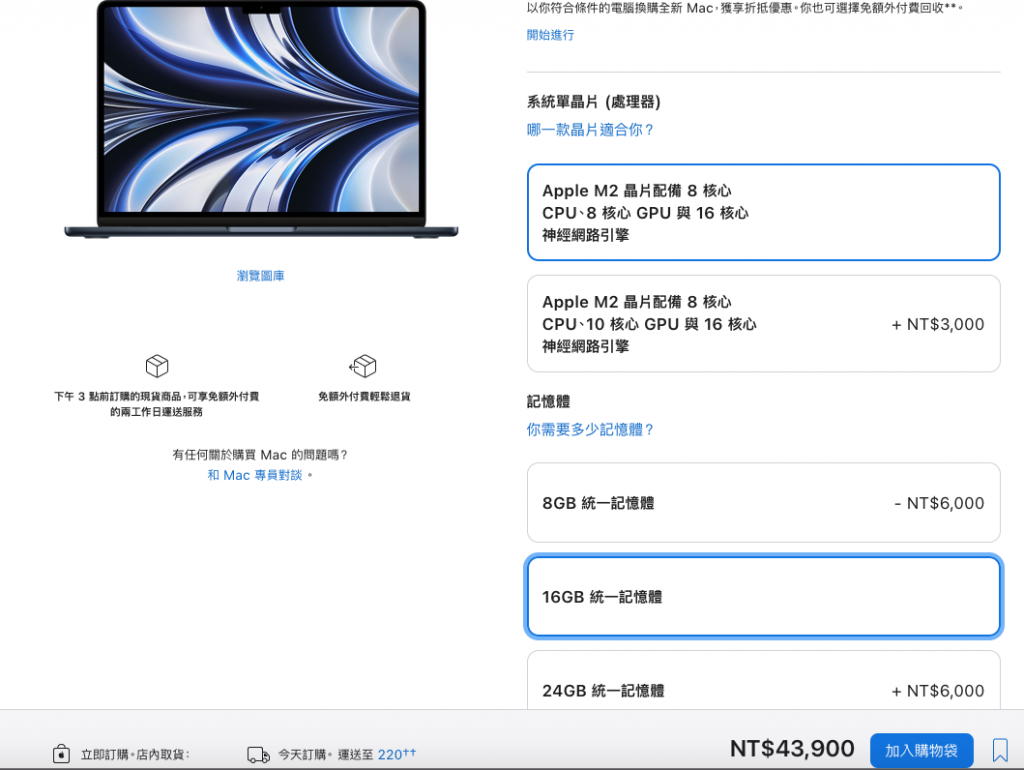
Task: Click the 系統單晶片 (處理器) heading
Action: [x=594, y=102]
